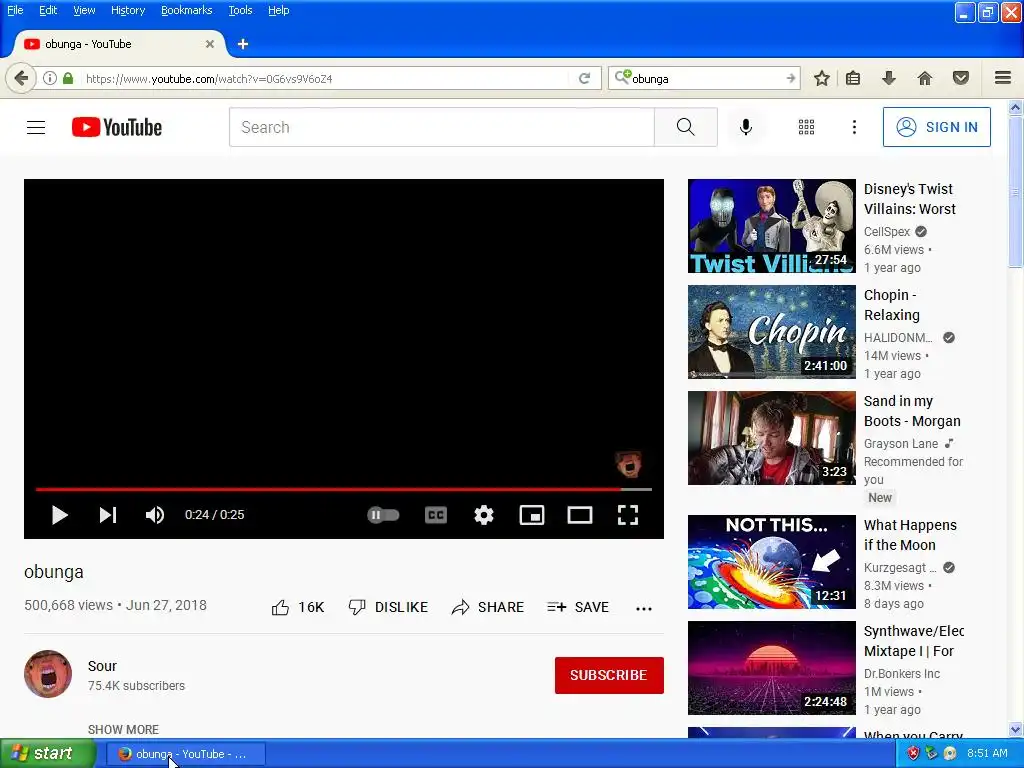Open the Help menu
1024x768 pixels.
(279, 10)
